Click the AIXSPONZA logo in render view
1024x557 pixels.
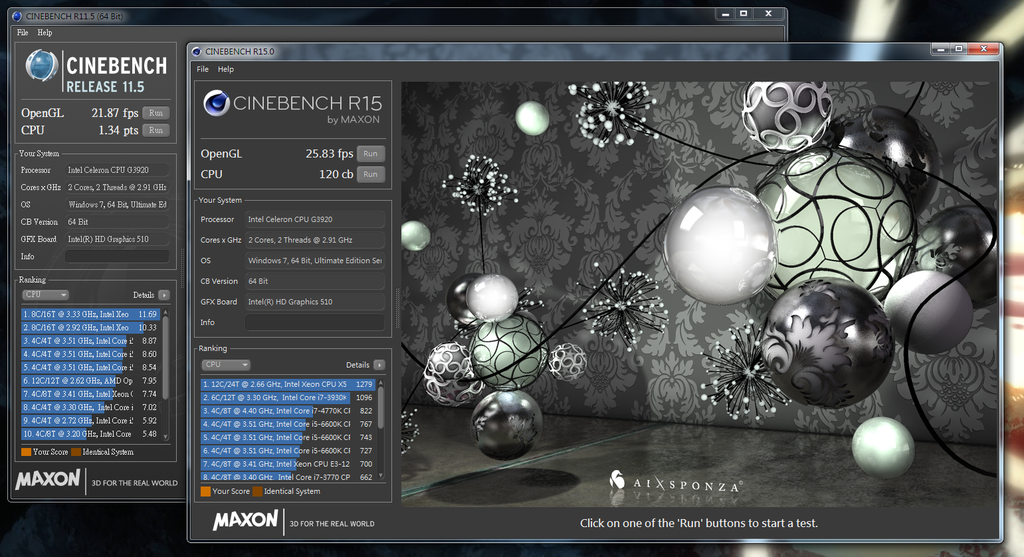click(675, 483)
